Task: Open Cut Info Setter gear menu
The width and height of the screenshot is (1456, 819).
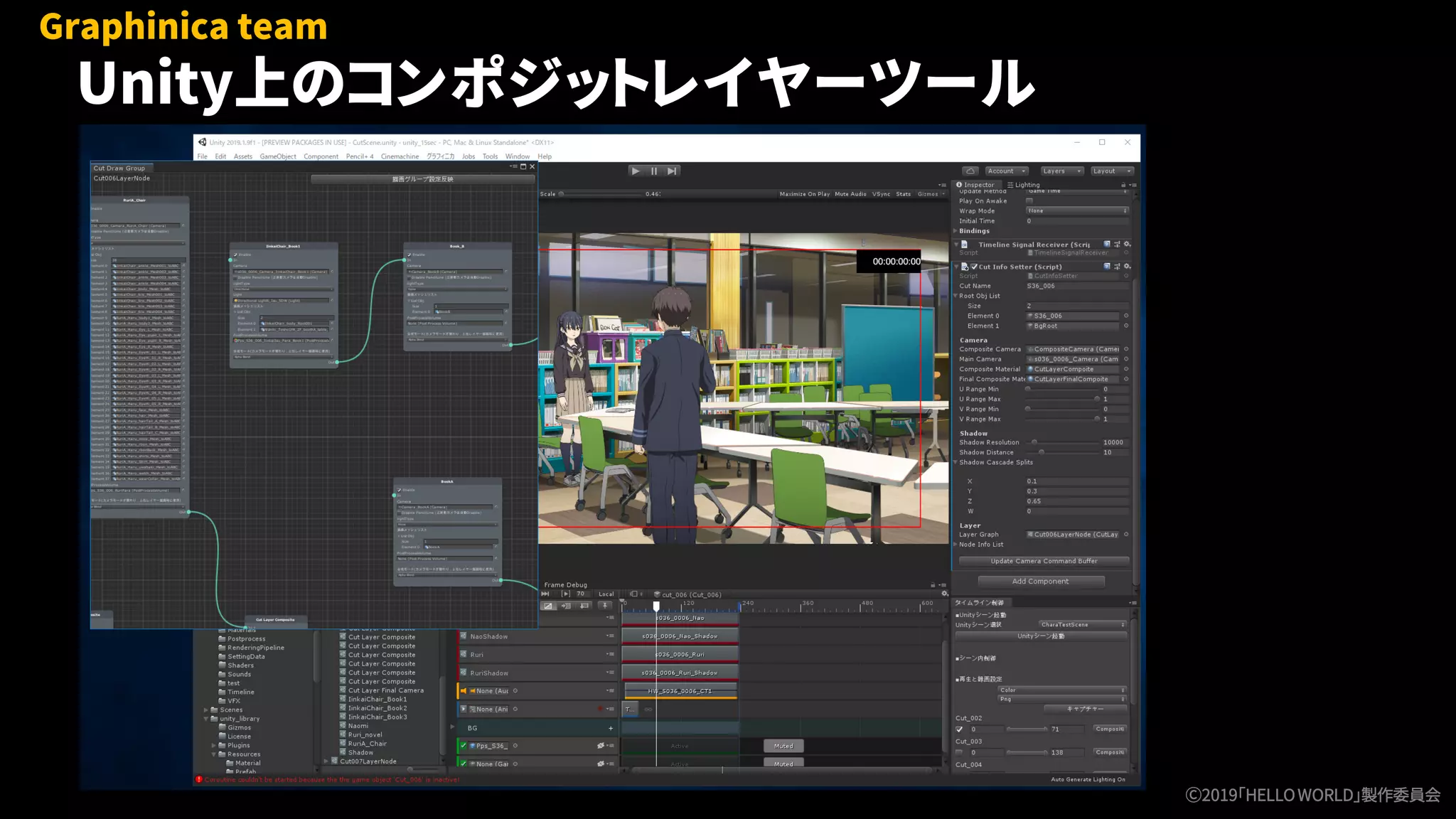Action: coord(1127,267)
